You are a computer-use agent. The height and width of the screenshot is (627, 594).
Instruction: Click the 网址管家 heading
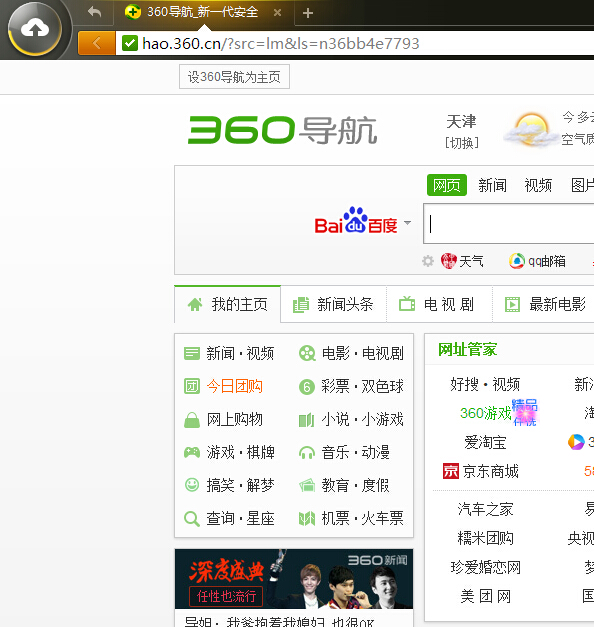467,349
